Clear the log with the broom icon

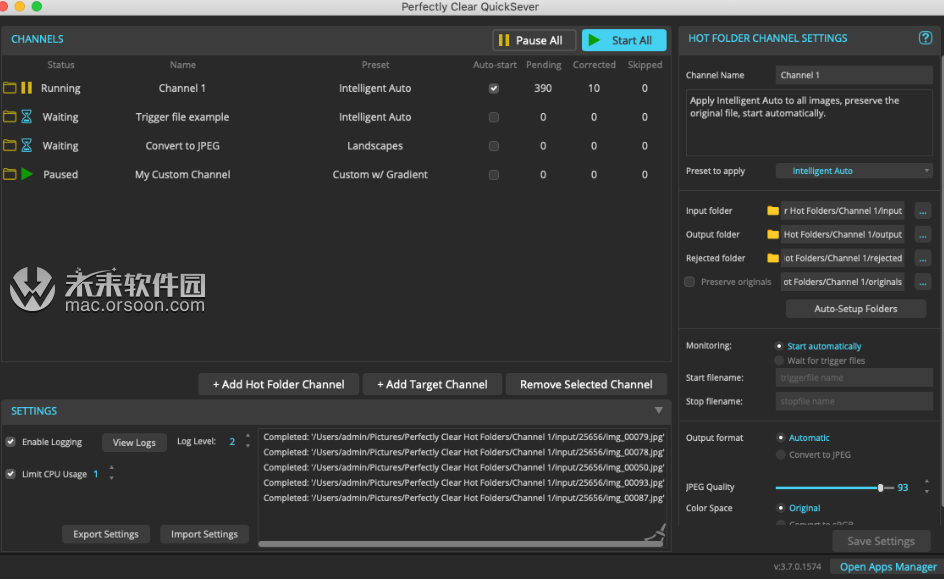coord(656,533)
